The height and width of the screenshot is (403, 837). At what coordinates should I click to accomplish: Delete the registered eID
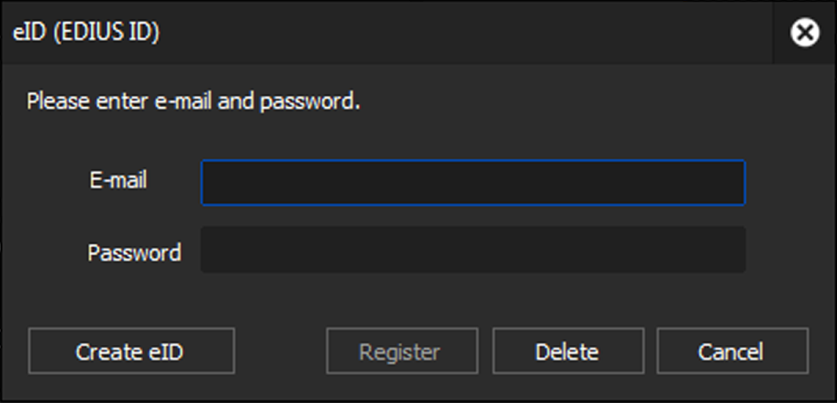tap(566, 351)
